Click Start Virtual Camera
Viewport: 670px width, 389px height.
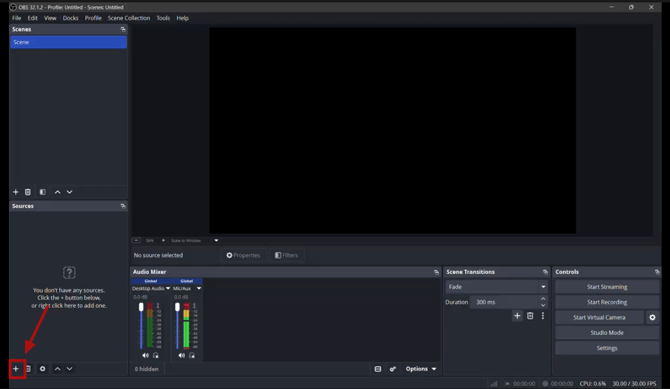(599, 317)
